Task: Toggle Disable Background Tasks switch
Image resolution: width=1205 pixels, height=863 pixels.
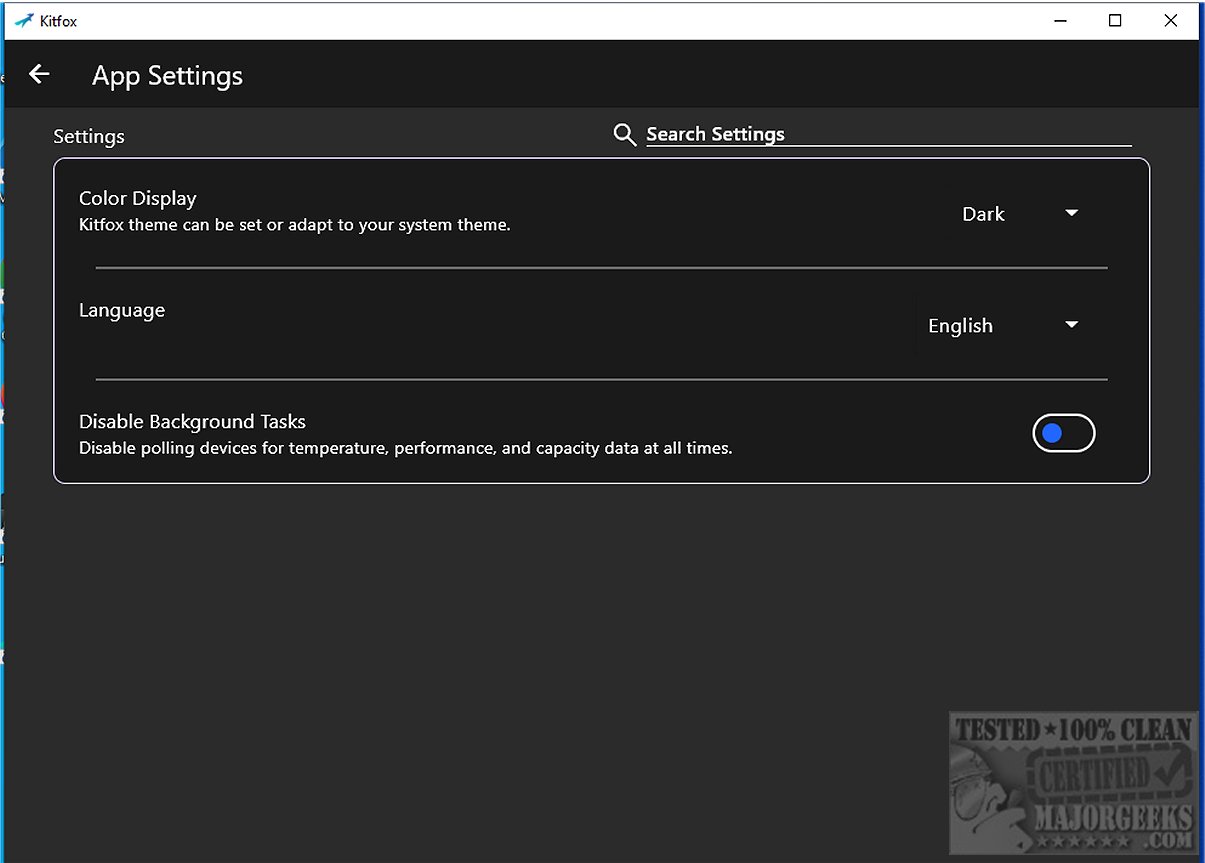Action: [1063, 433]
